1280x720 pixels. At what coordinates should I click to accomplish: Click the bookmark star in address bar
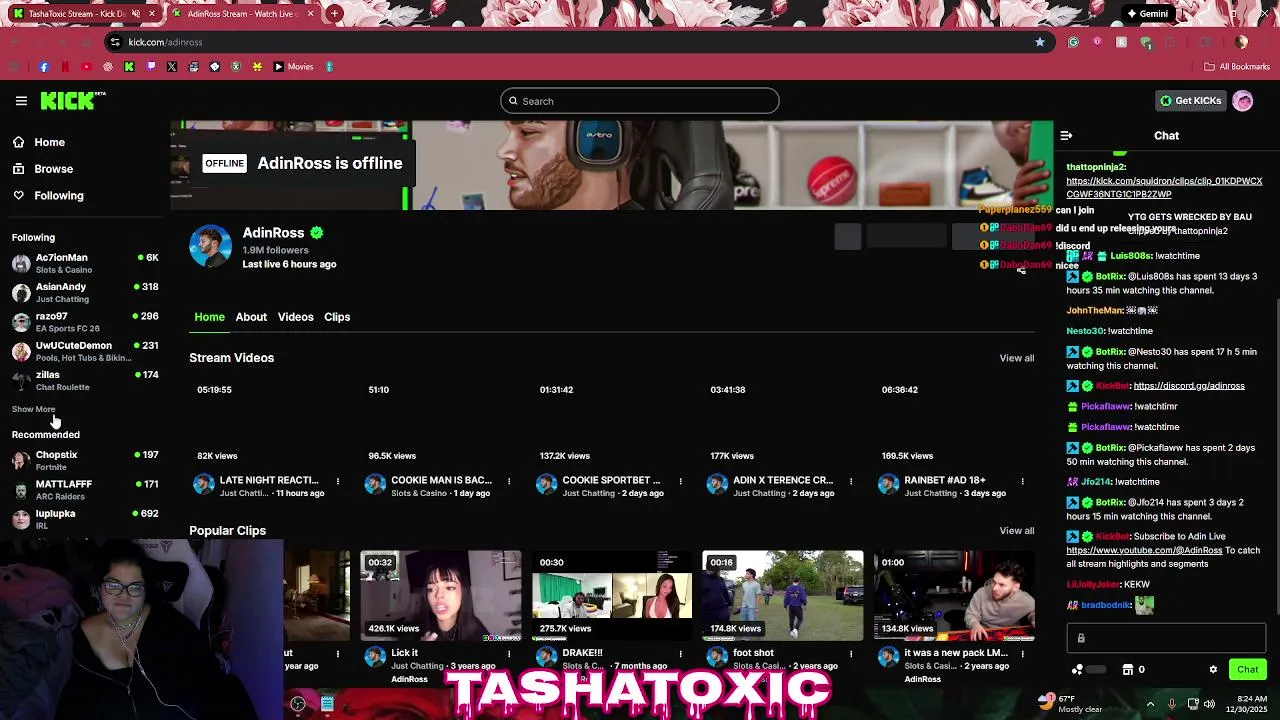[1040, 42]
